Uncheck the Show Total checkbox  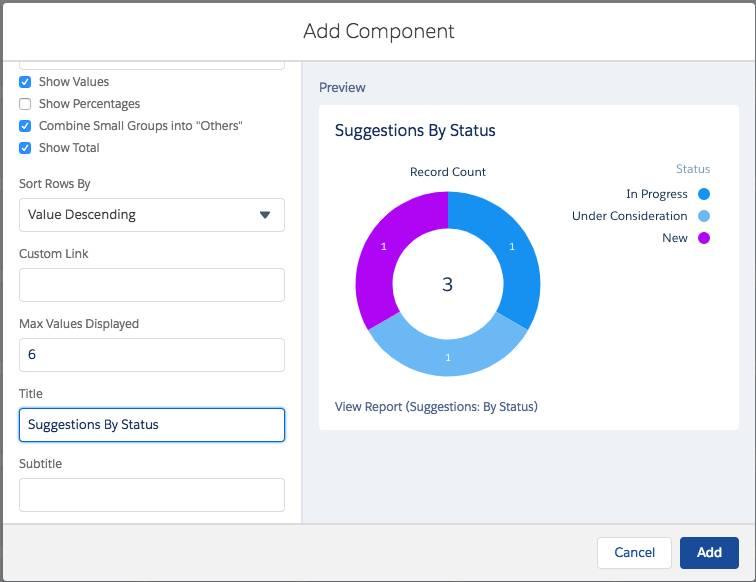click(25, 148)
